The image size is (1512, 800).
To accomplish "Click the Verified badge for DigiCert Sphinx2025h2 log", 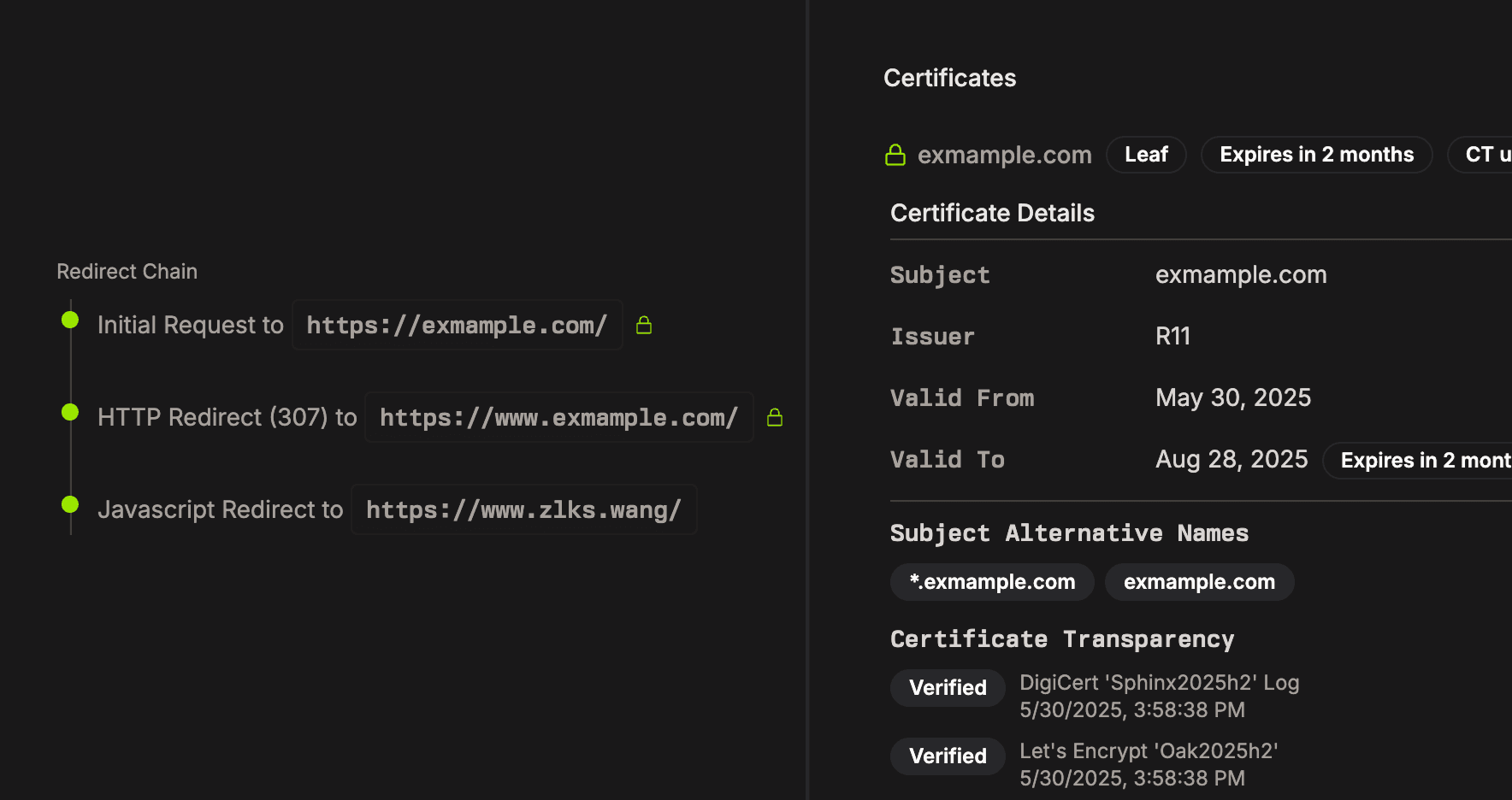I will tap(948, 688).
